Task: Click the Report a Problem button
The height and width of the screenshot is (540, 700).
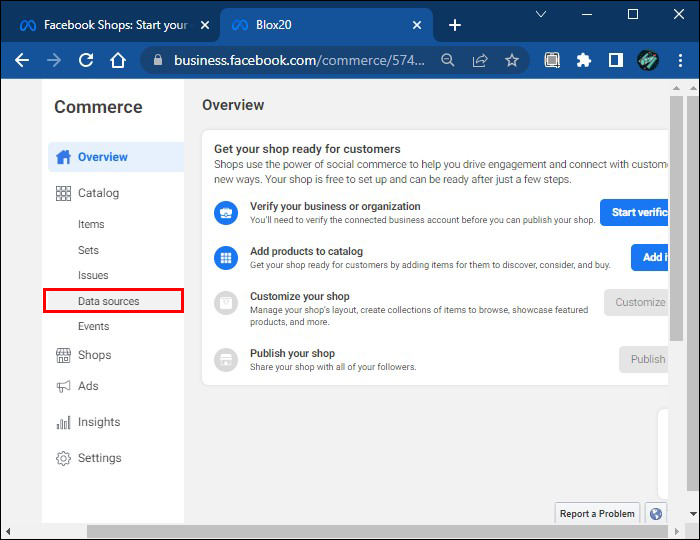Action: pos(597,514)
